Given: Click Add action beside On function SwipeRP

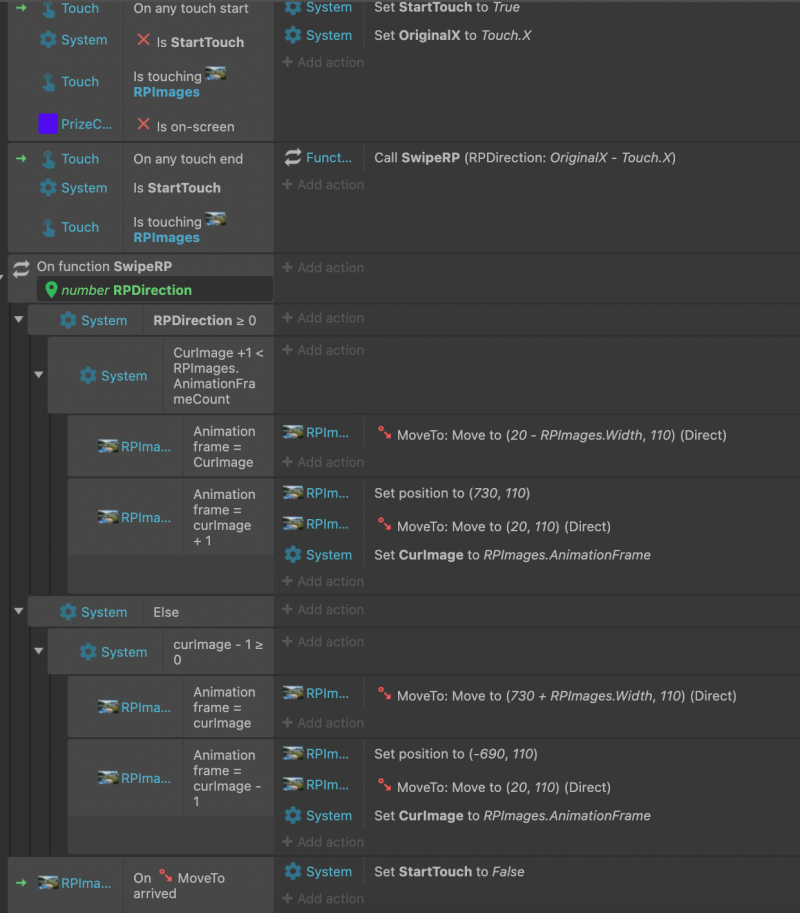Looking at the screenshot, I should 323,267.
